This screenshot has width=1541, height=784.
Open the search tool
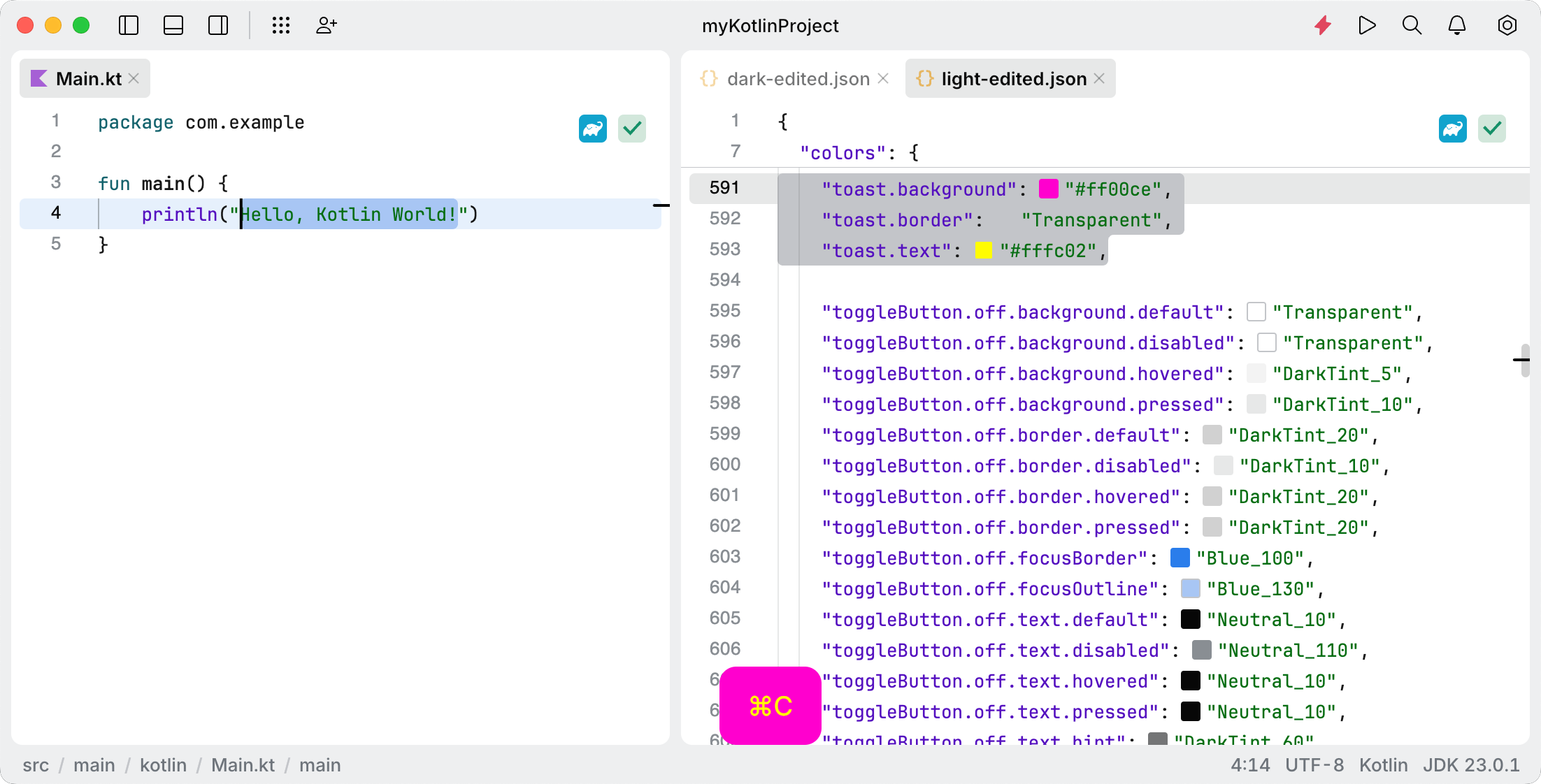coord(1412,25)
